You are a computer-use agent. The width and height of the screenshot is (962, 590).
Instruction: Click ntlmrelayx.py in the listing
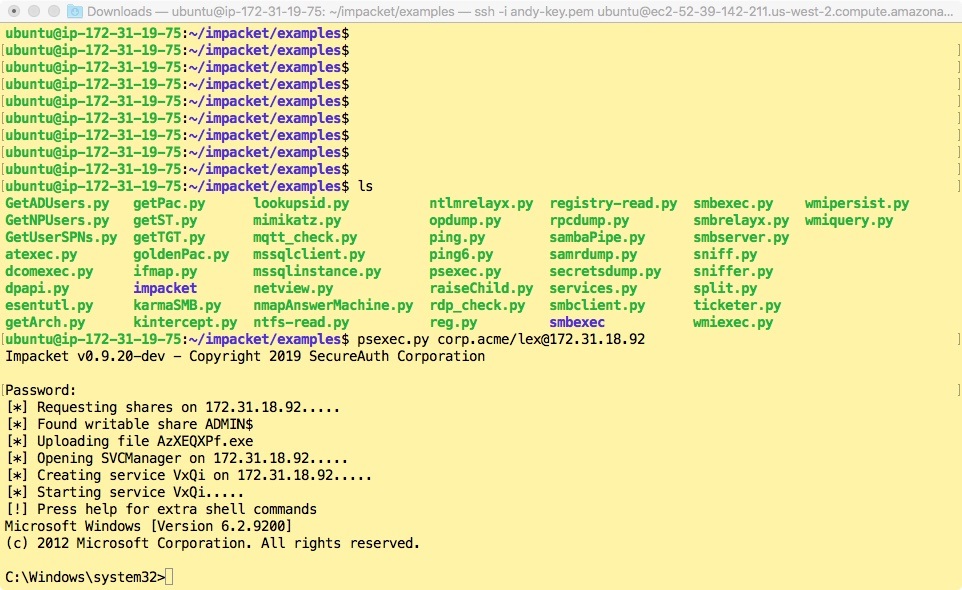pos(481,204)
